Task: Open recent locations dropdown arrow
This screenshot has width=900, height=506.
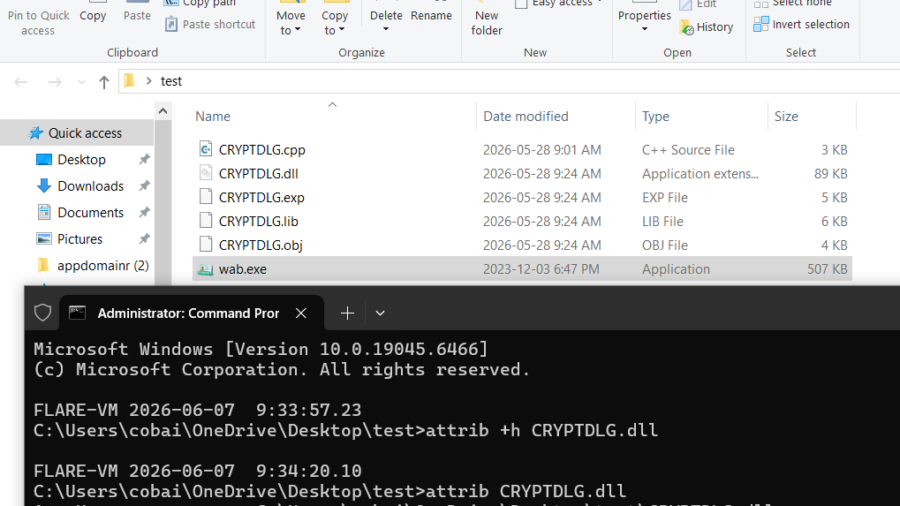Action: 82,82
